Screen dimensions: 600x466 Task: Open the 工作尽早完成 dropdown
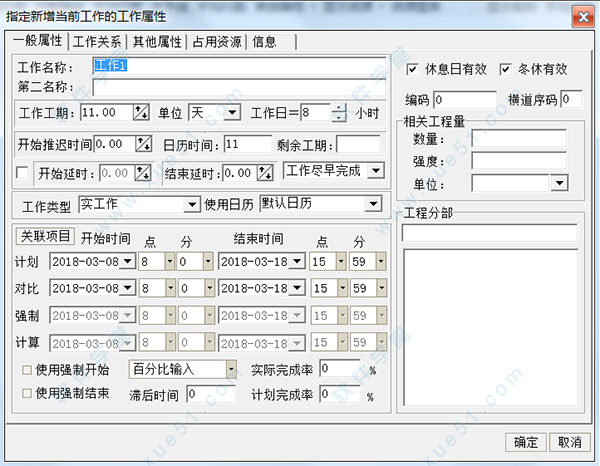tap(375, 171)
